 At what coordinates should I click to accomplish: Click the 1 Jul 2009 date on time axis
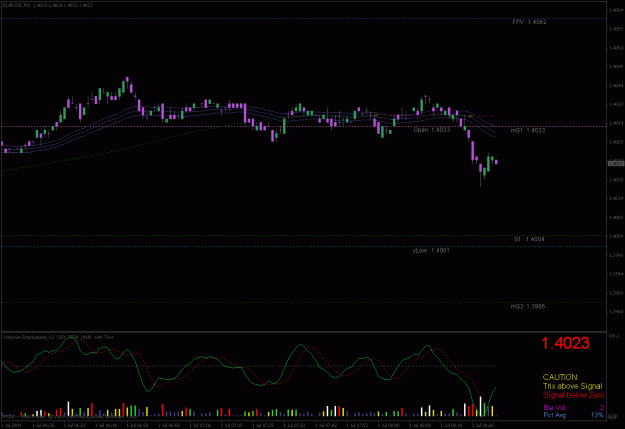click(x=12, y=425)
